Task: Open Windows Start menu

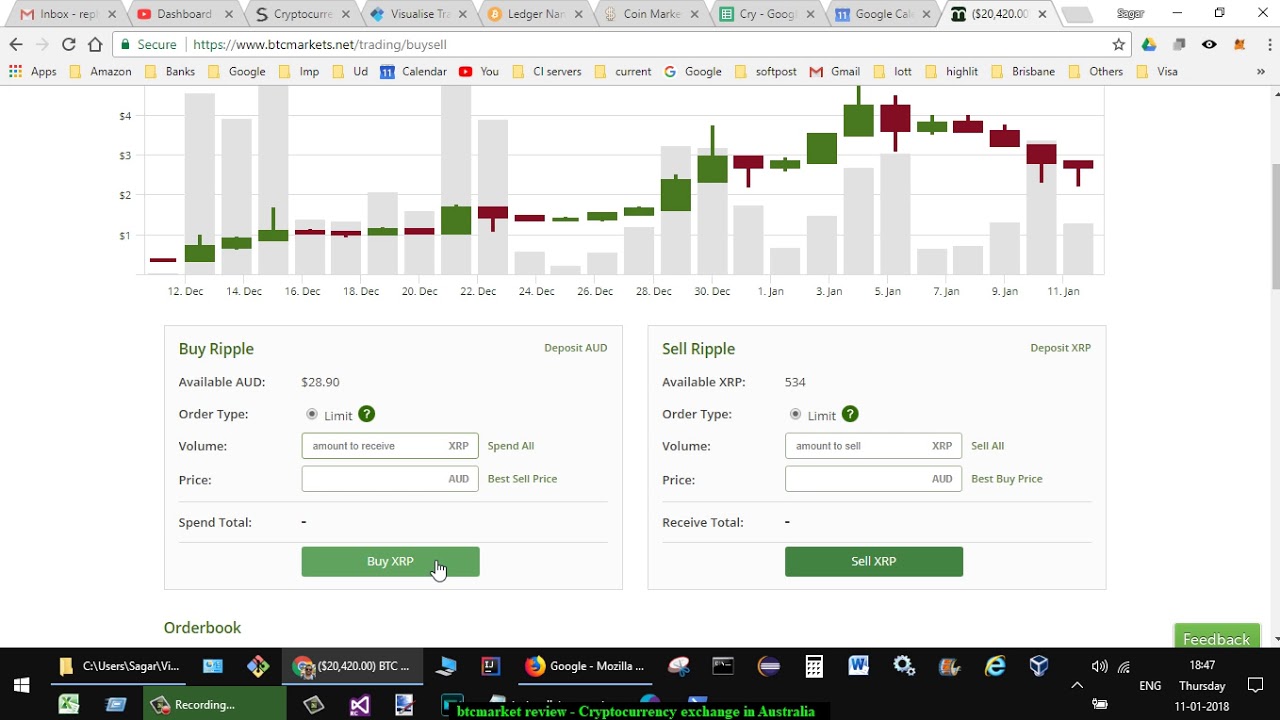Action: coord(21,686)
